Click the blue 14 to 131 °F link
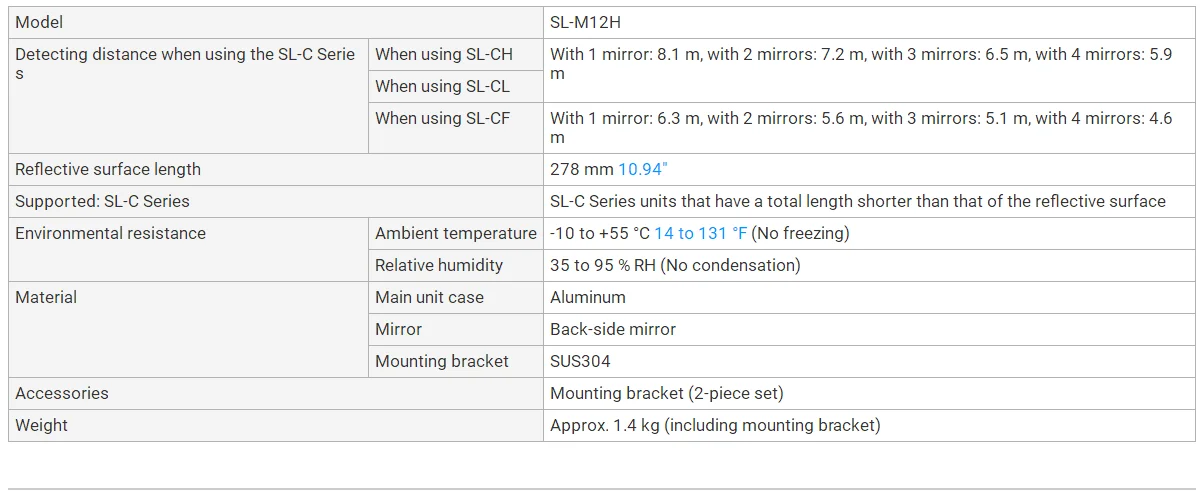Screen dimensions: 1203x500 pyautogui.click(x=700, y=233)
